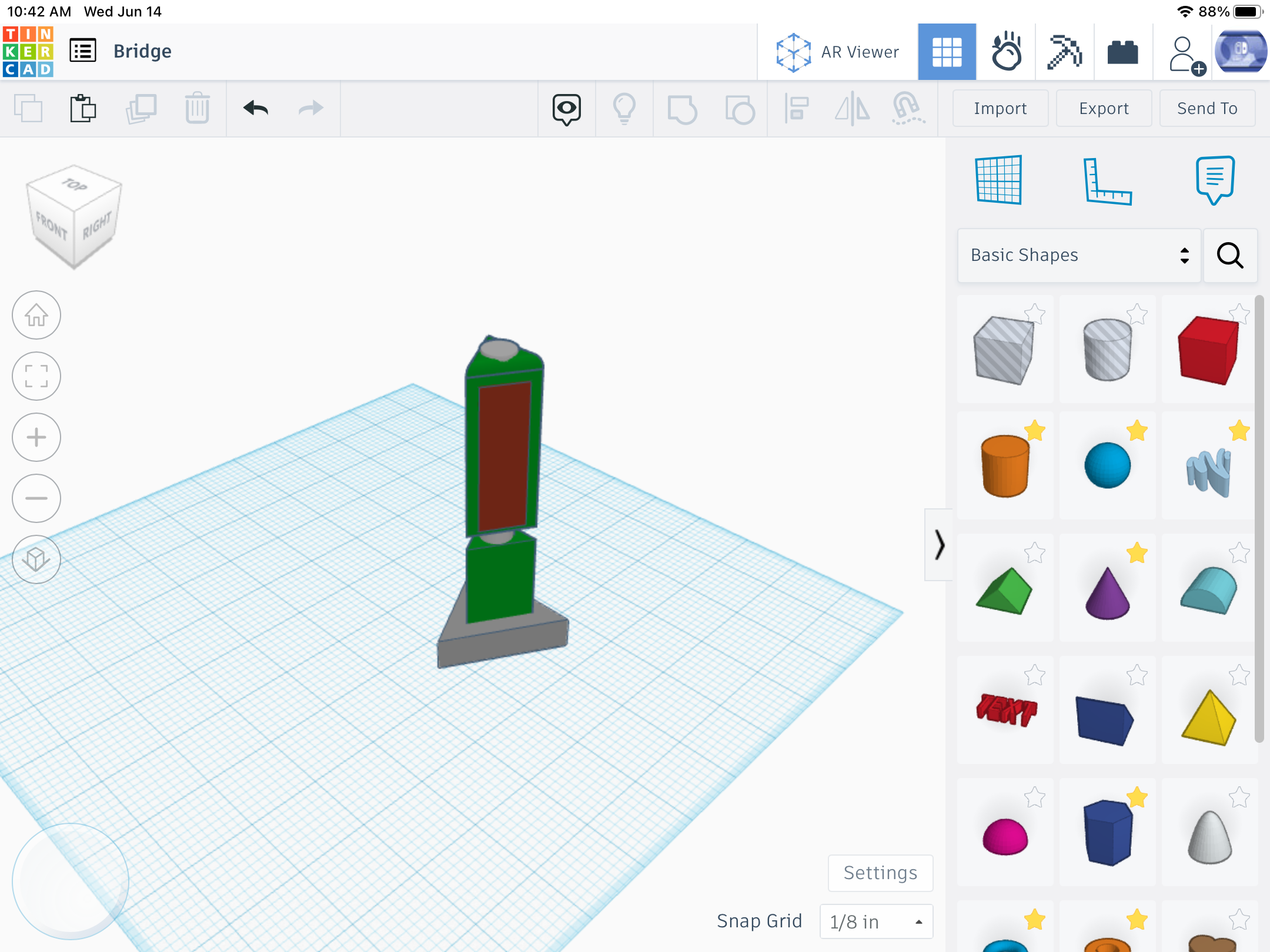Toggle favorite star on the red Box
This screenshot has width=1270, height=952.
pos(1239,313)
